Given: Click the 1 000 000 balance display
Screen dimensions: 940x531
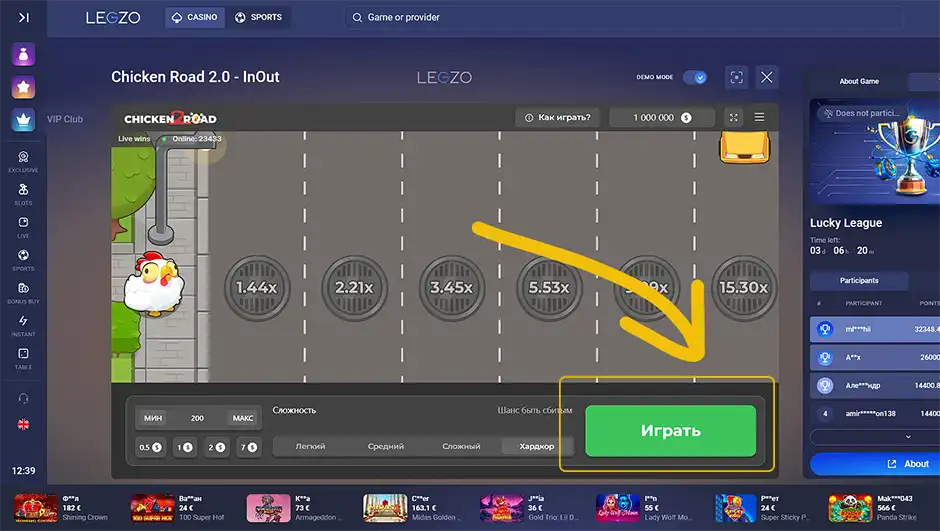Looking at the screenshot, I should pos(662,117).
